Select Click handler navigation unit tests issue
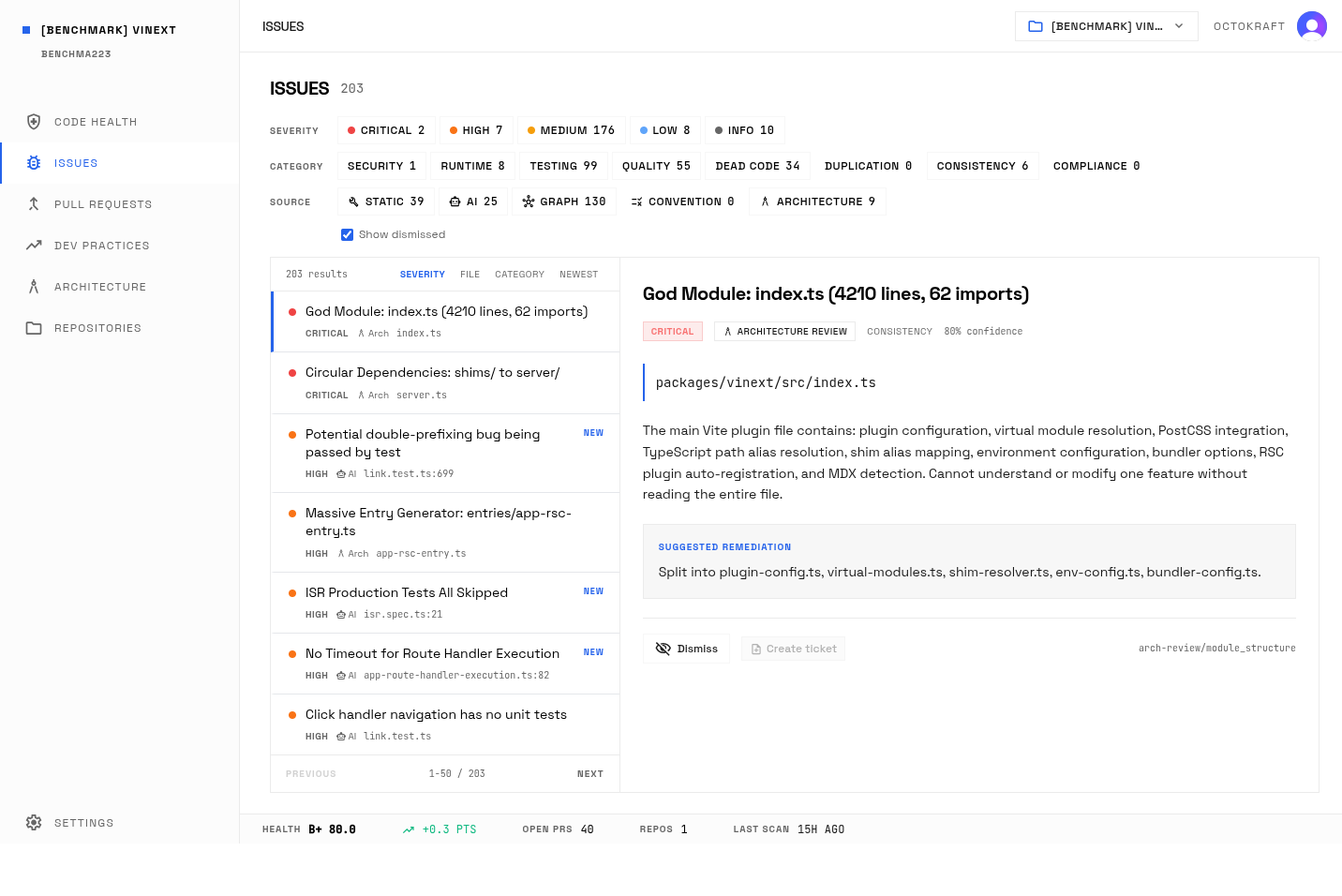The image size is (1342, 896). [445, 724]
